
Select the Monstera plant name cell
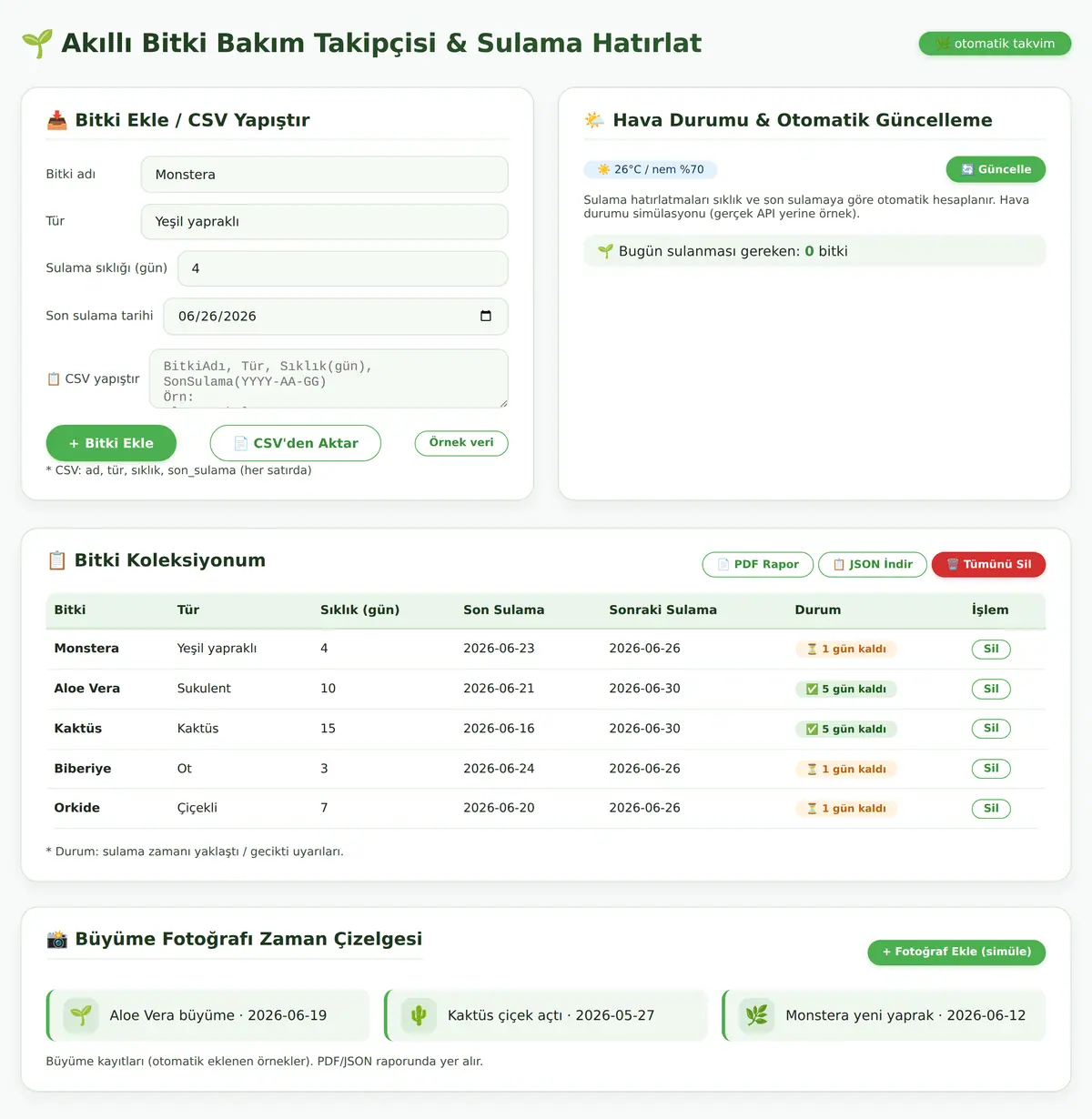coord(86,649)
